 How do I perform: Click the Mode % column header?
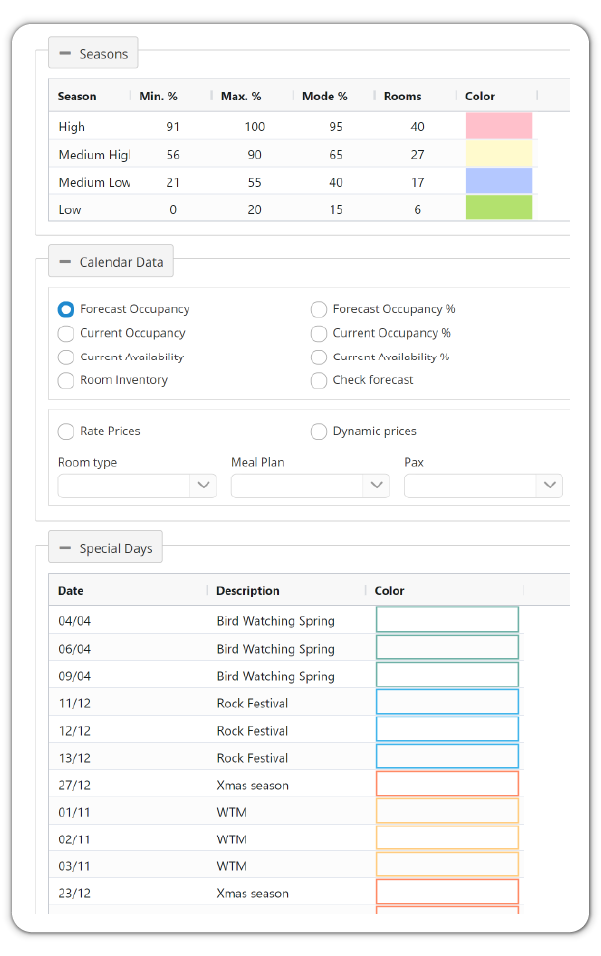[324, 96]
